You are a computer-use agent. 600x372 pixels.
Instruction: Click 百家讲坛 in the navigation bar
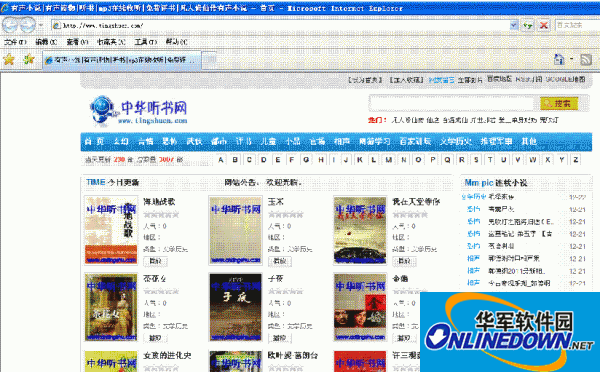point(415,141)
